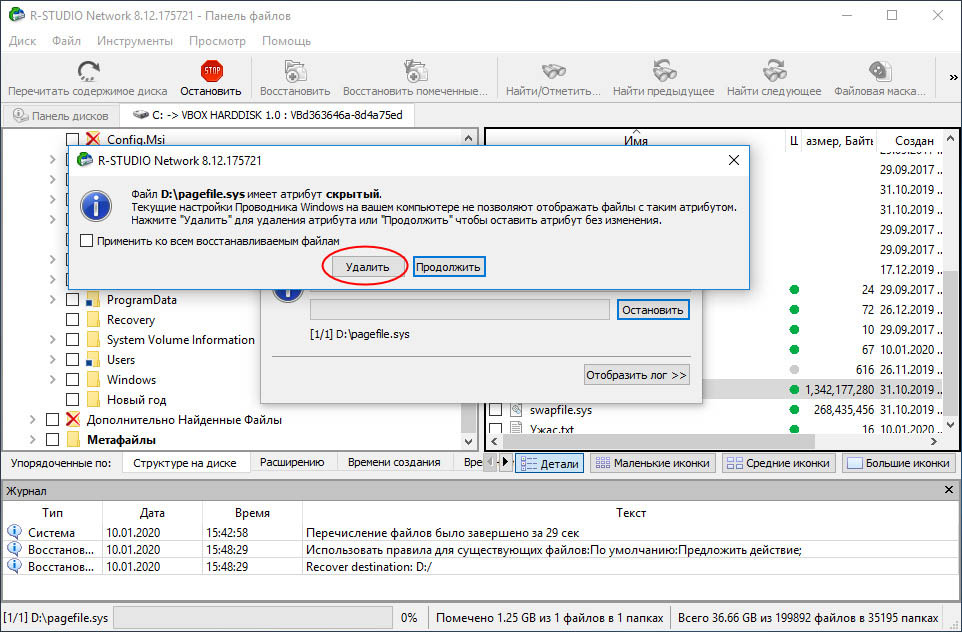Open the Просмотр menu
962x632 pixels.
tap(217, 41)
